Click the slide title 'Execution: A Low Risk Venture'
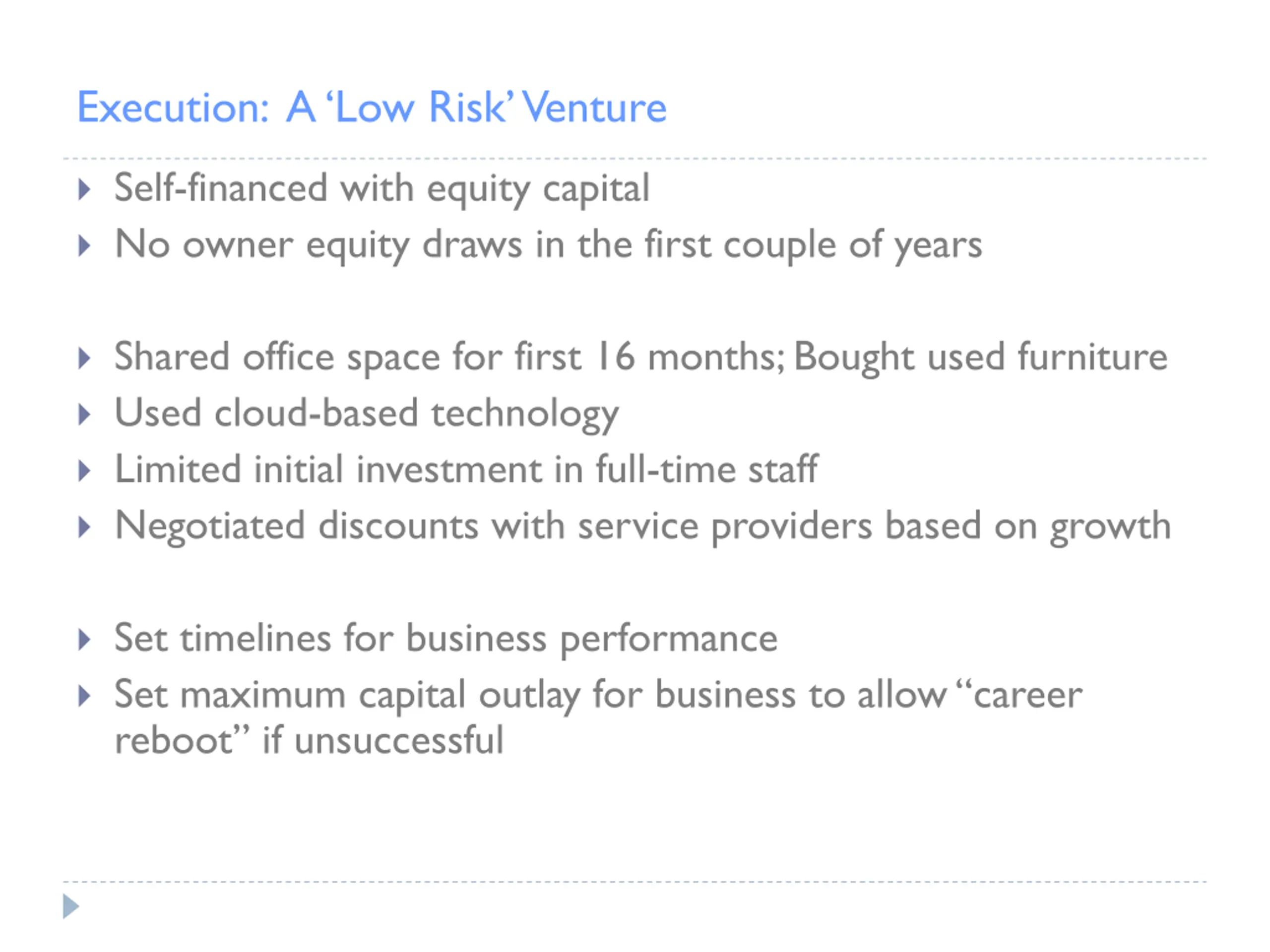The image size is (1270, 952). point(372,107)
